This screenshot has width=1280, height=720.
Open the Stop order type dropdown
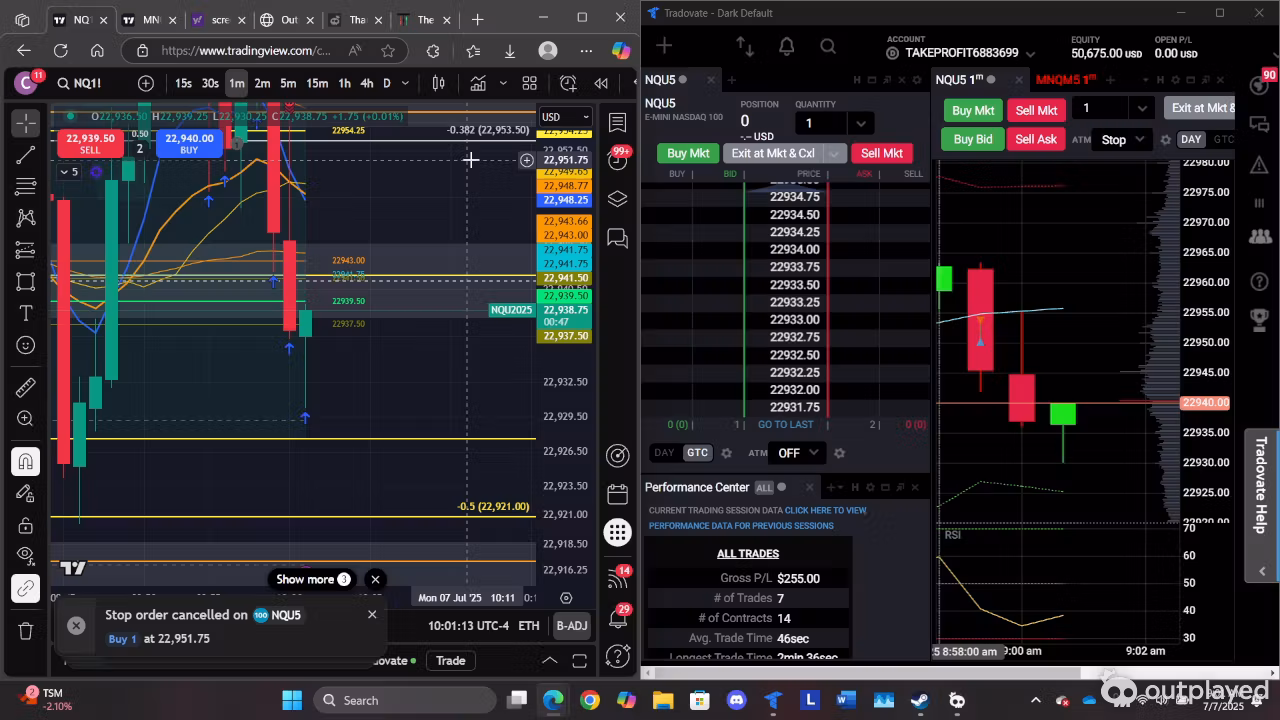click(x=1124, y=140)
